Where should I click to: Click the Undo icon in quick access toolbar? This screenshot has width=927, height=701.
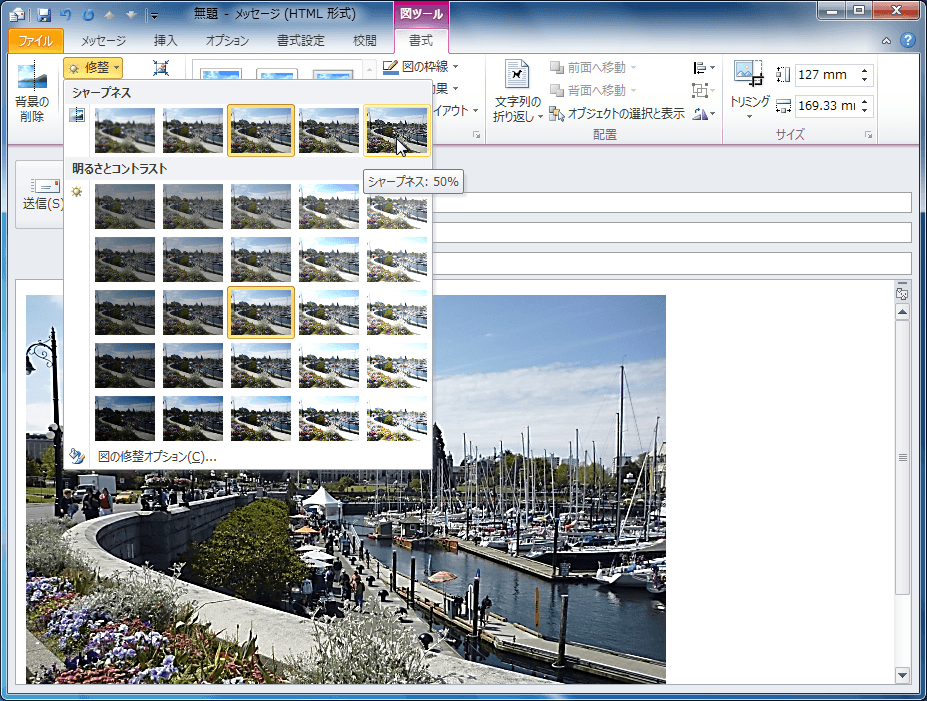point(66,15)
